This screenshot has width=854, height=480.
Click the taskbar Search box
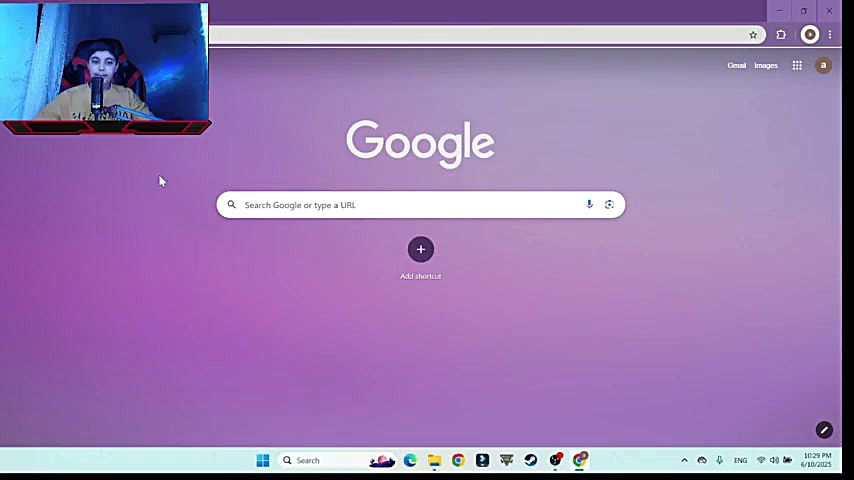(x=321, y=460)
